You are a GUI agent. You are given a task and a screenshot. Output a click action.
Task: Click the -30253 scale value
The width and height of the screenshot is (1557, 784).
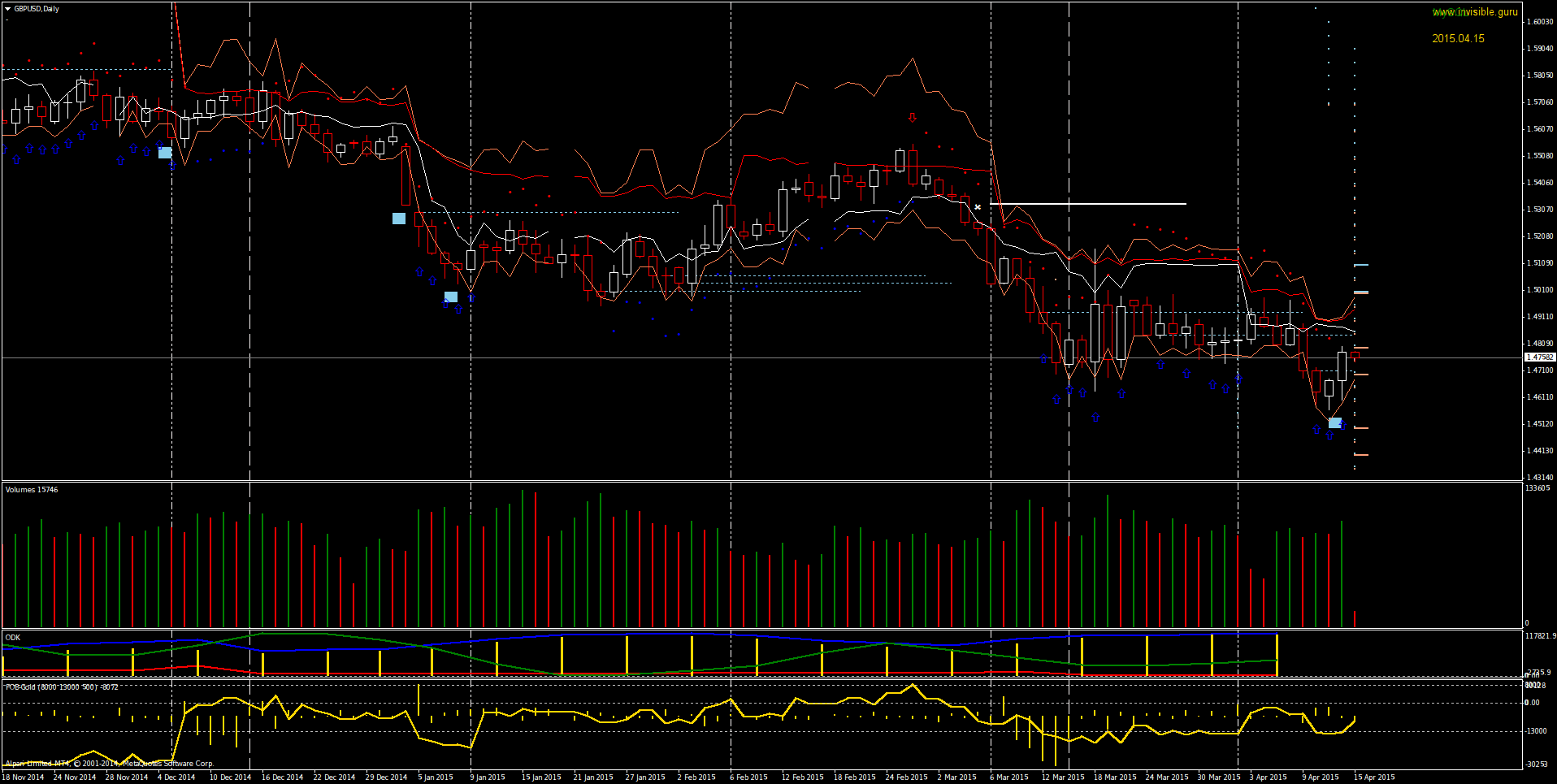click(1537, 765)
